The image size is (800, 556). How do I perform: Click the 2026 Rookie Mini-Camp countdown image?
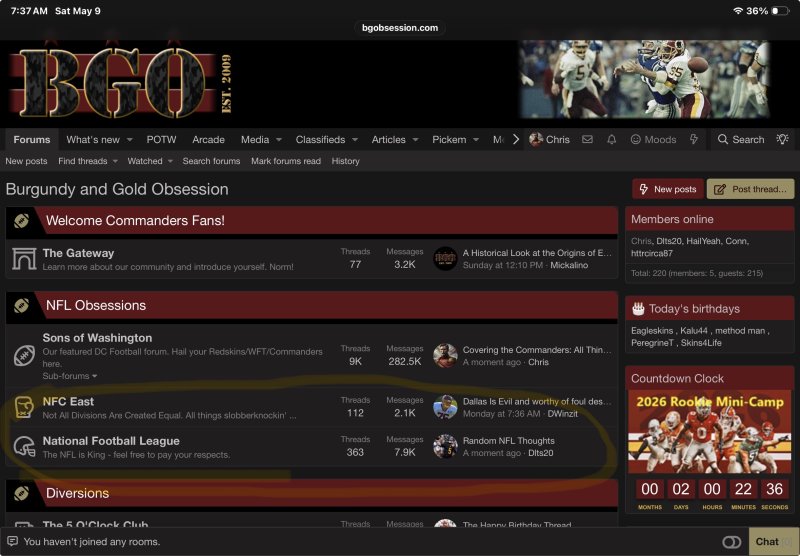pos(709,433)
